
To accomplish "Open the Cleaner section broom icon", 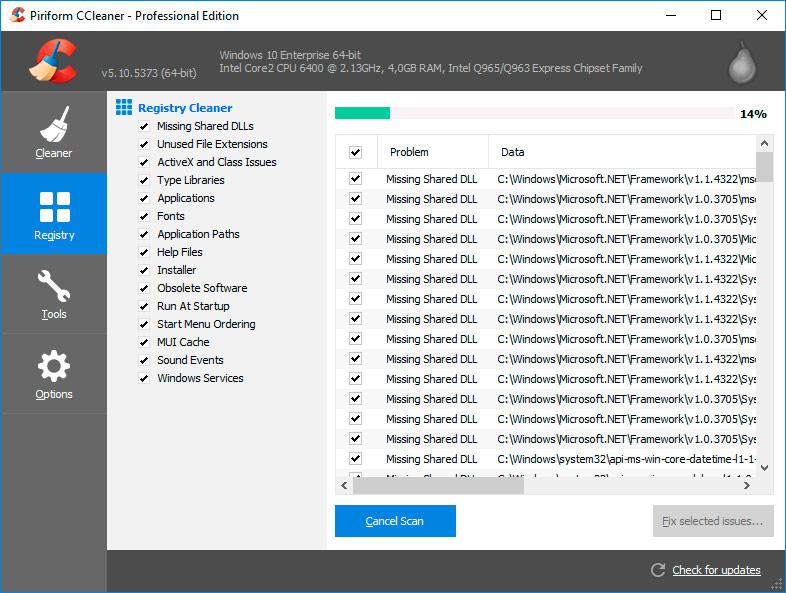I will tap(54, 124).
